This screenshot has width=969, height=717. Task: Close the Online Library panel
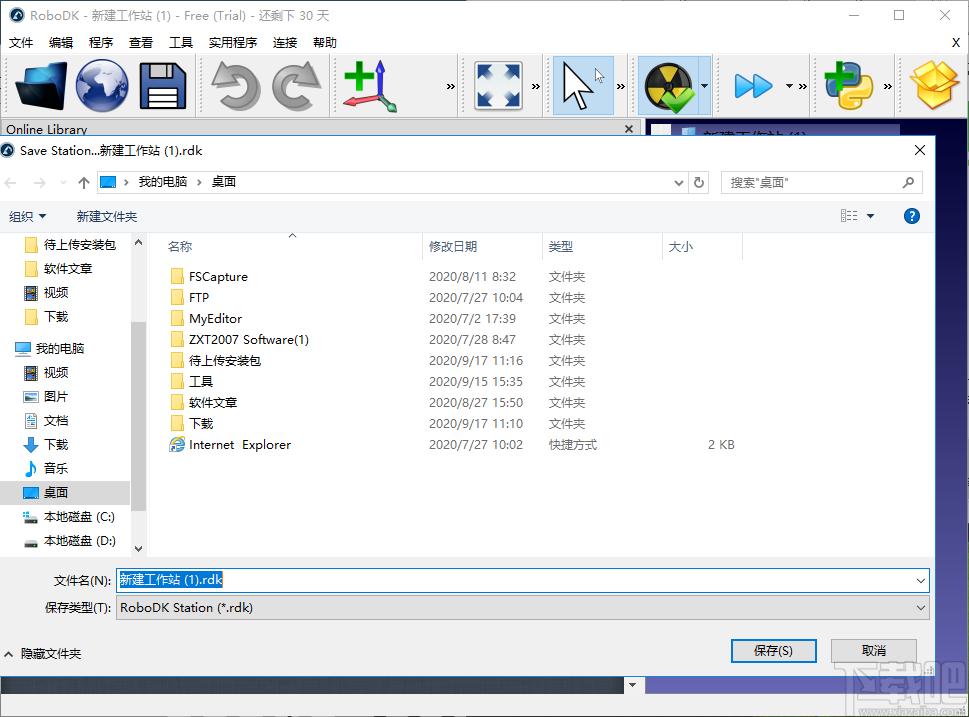tap(629, 129)
